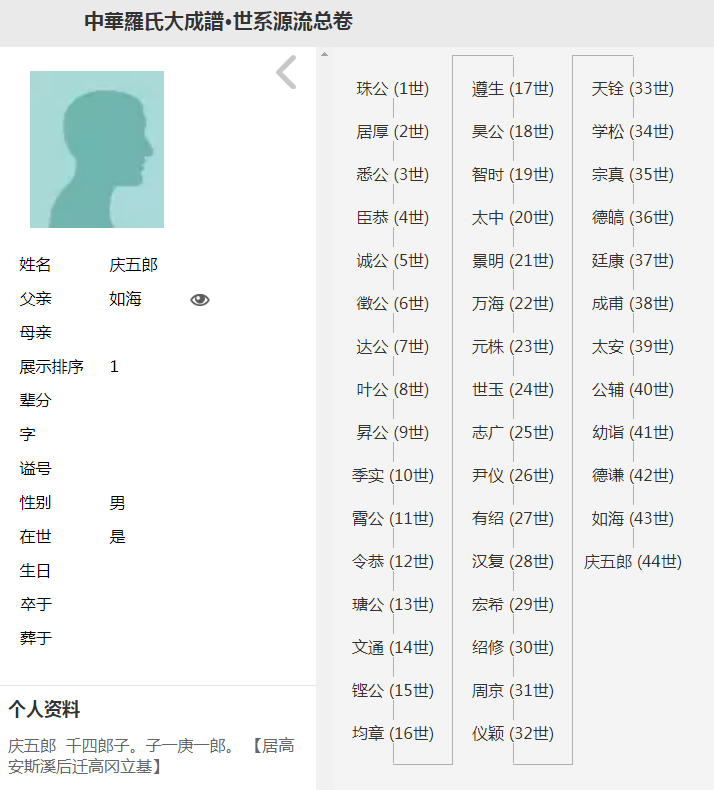This screenshot has width=714, height=790.
Task: Select 居厚 (2世) in lineage
Action: [393, 131]
